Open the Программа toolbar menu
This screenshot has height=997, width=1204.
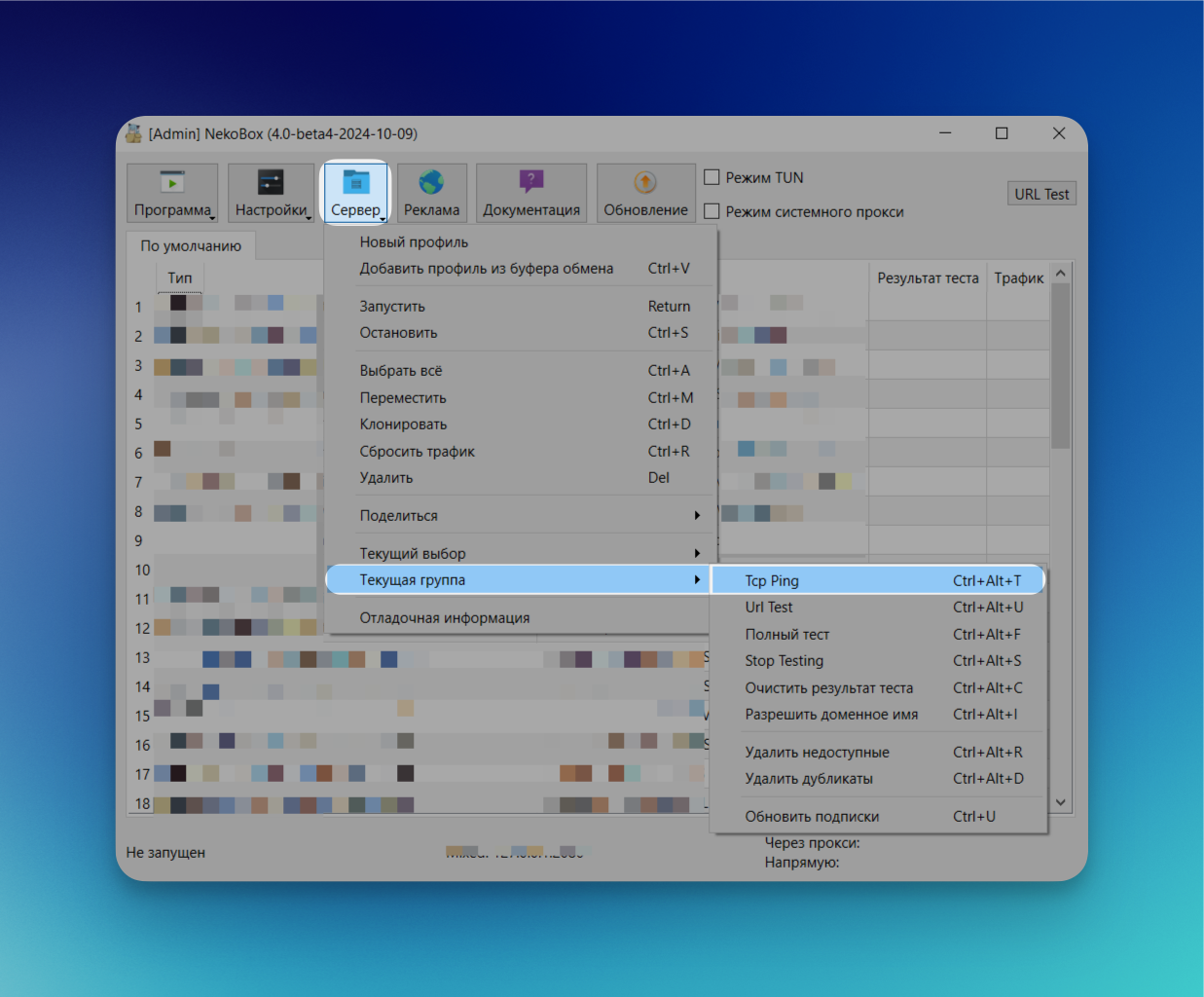[x=172, y=193]
